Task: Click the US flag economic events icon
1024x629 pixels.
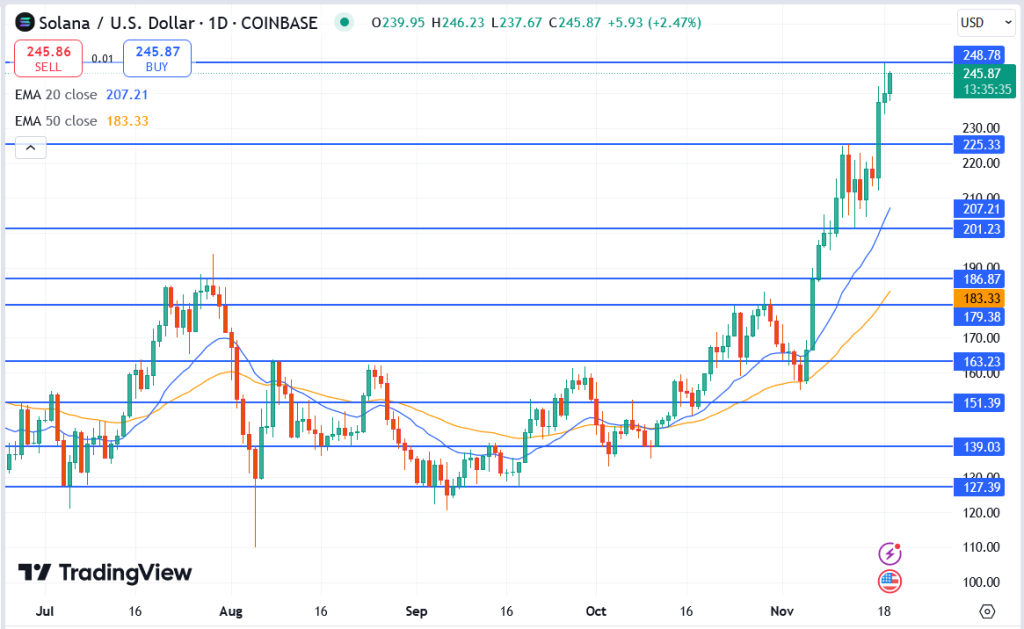Action: [889, 581]
